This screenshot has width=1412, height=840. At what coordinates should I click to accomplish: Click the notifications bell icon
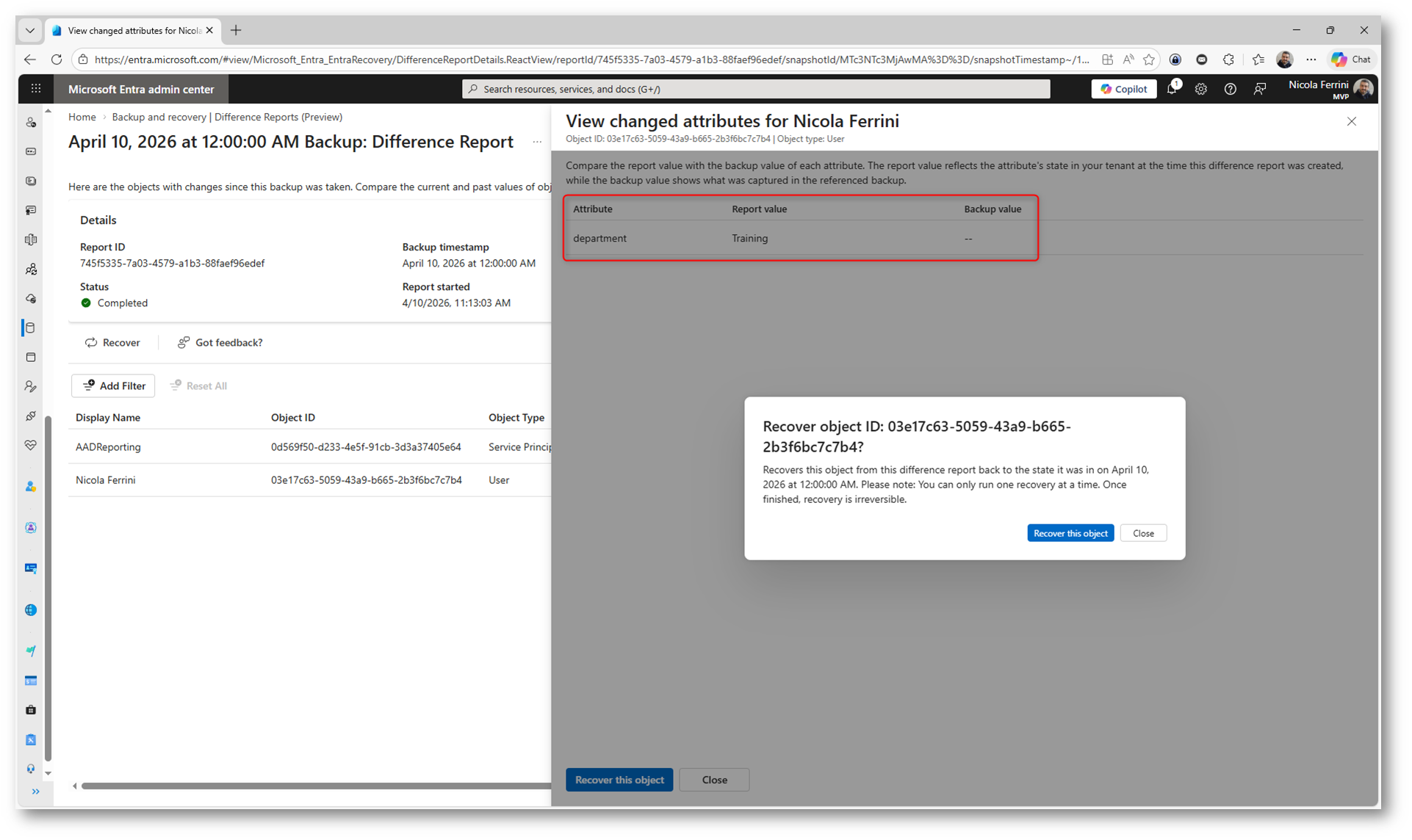pos(1172,89)
